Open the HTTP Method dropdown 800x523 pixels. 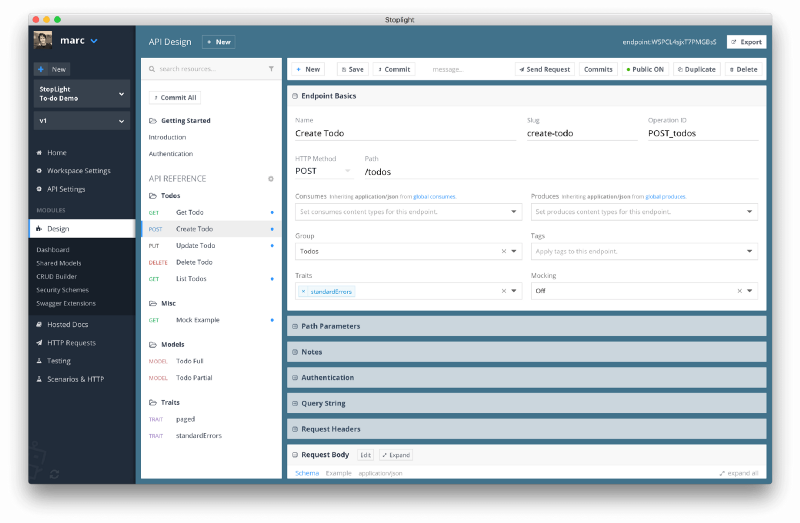click(325, 171)
